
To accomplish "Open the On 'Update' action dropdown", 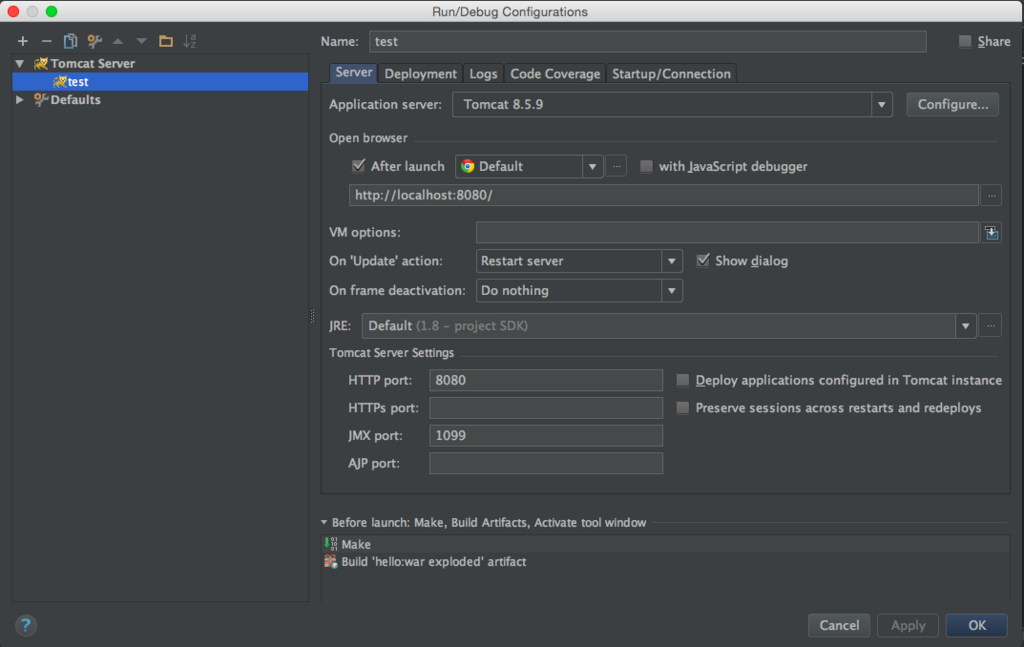I will 671,261.
